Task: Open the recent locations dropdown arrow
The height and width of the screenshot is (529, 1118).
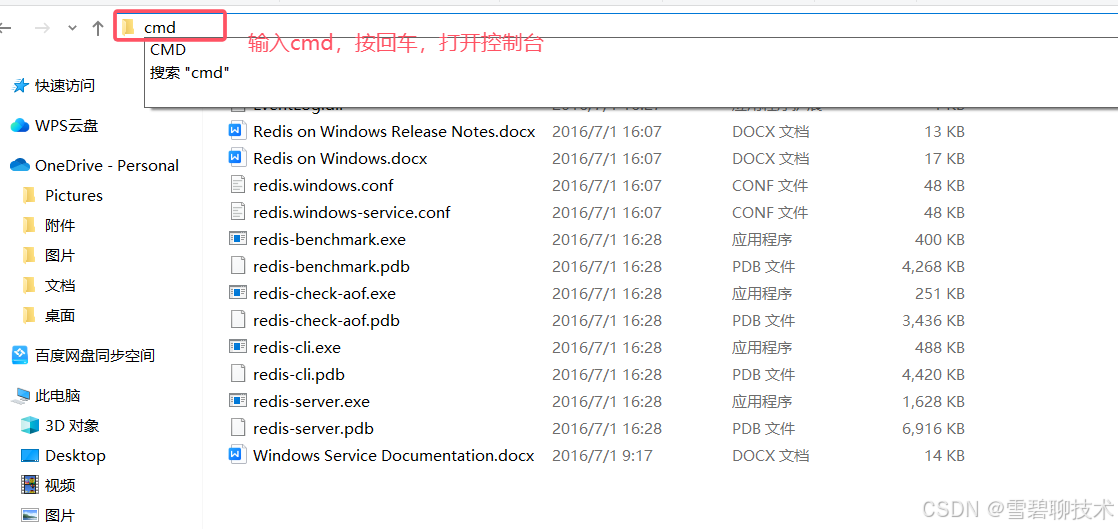Action: 72,28
